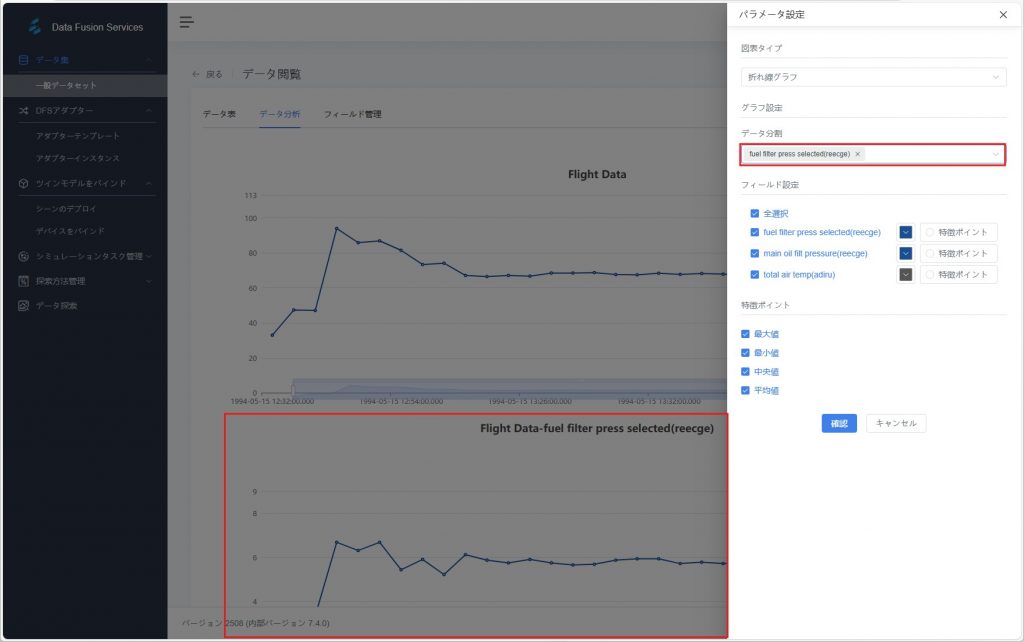
Task: Switch to the データ表 tab
Action: click(219, 114)
